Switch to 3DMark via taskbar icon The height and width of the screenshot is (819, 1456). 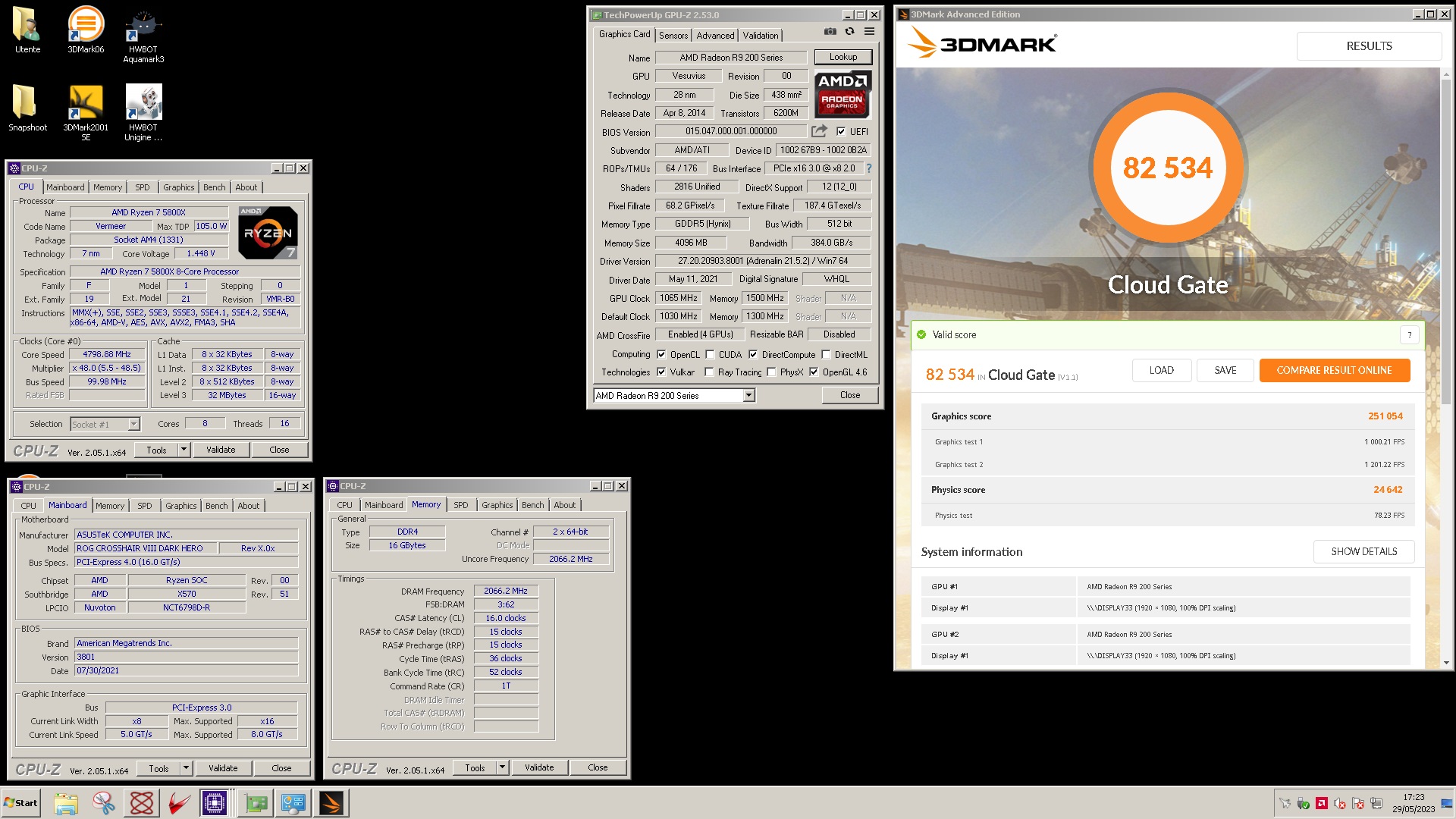(x=331, y=803)
